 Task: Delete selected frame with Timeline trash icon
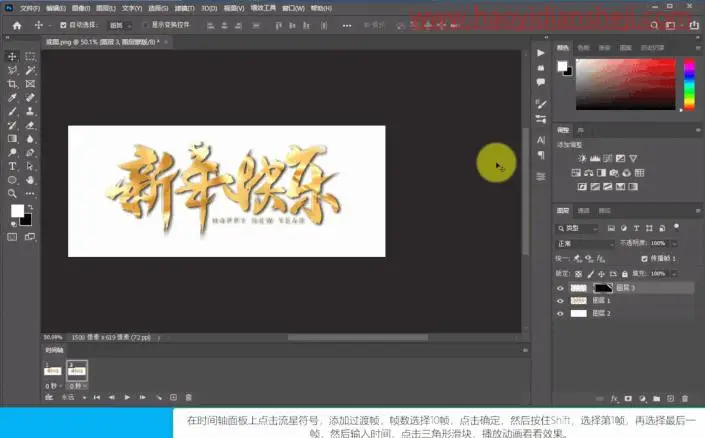(x=189, y=398)
